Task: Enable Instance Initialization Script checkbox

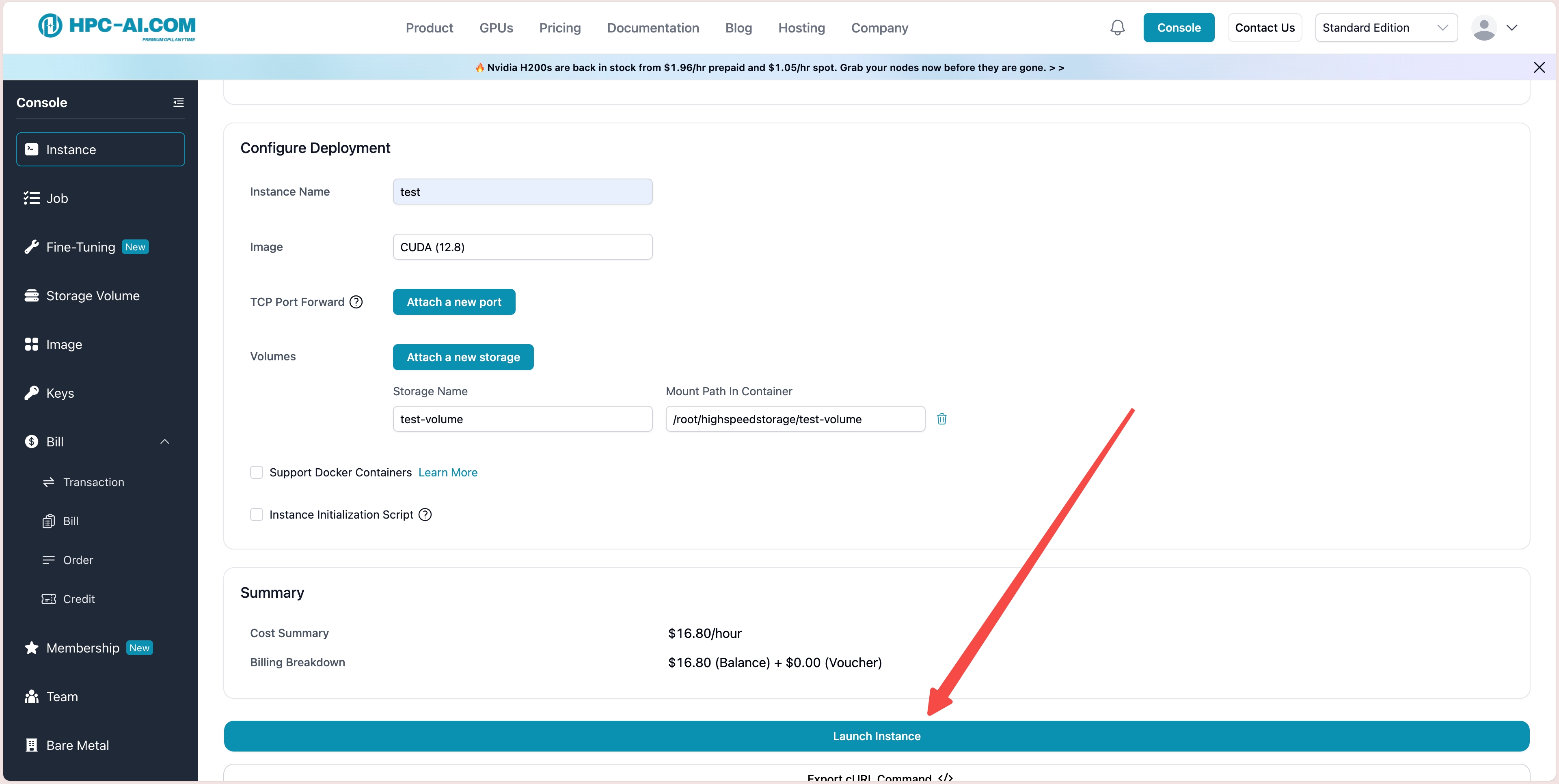Action: click(x=257, y=515)
